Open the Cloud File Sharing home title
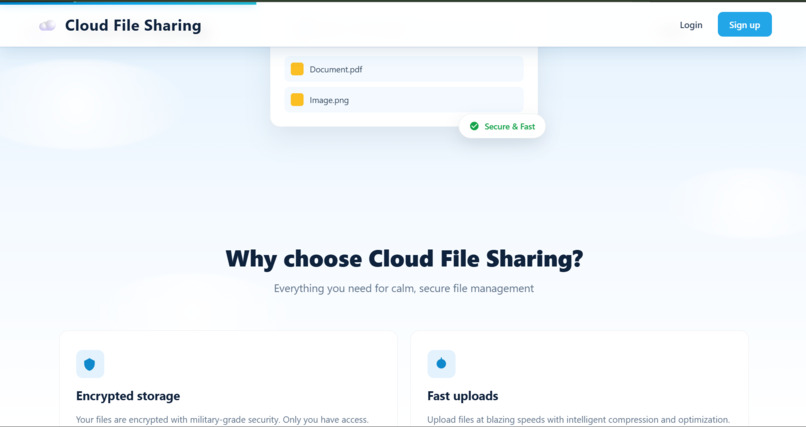 pyautogui.click(x=133, y=25)
